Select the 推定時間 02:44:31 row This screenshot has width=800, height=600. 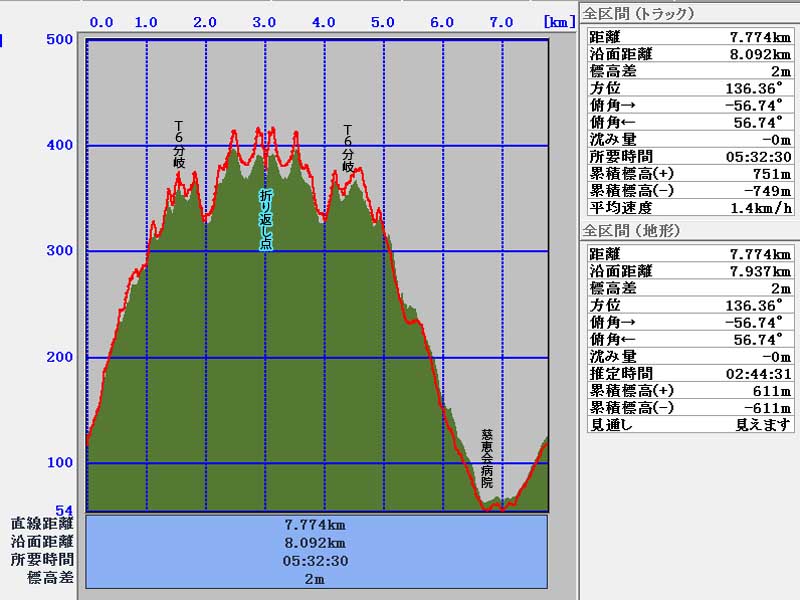[689, 373]
